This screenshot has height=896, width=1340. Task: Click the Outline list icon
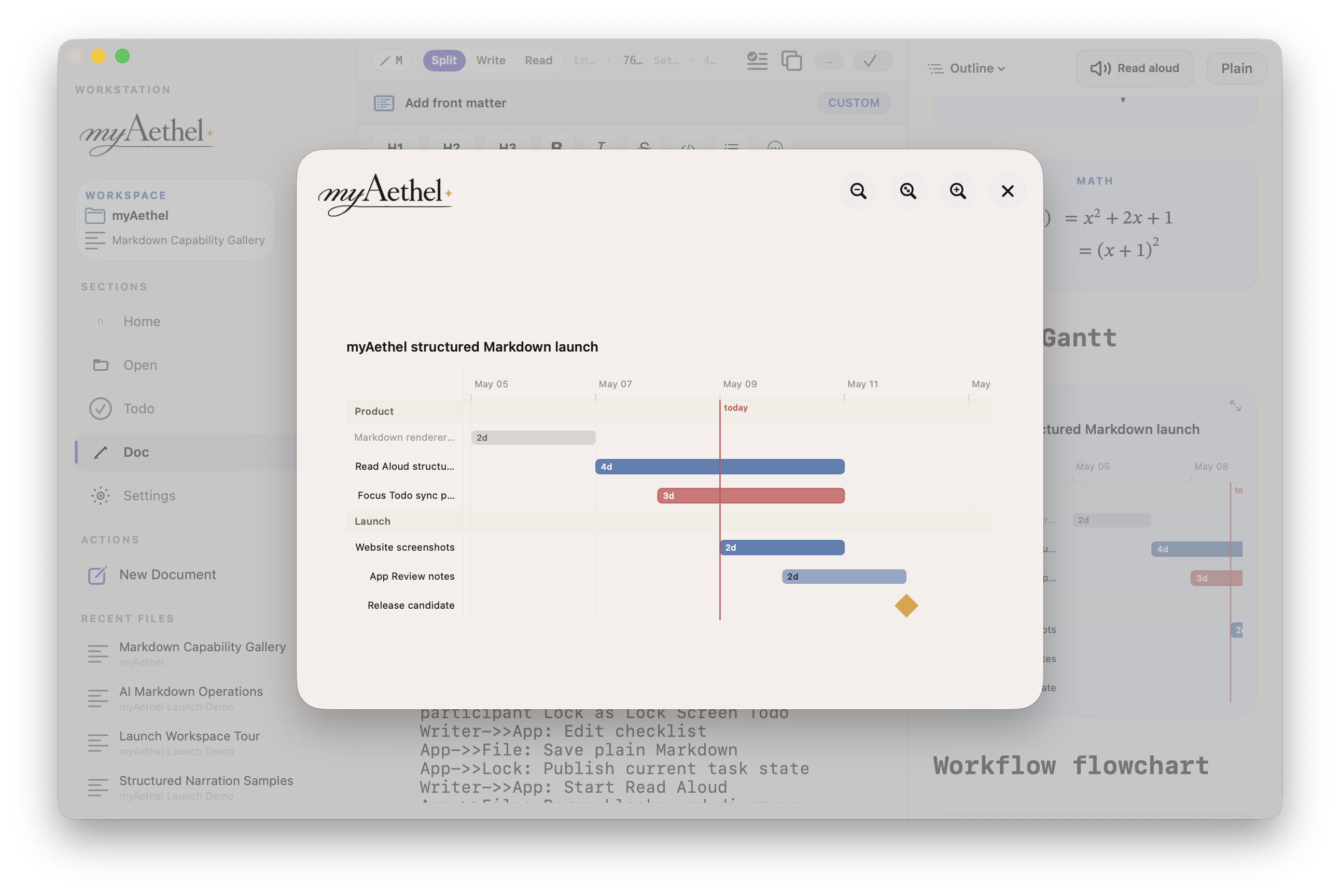[935, 68]
